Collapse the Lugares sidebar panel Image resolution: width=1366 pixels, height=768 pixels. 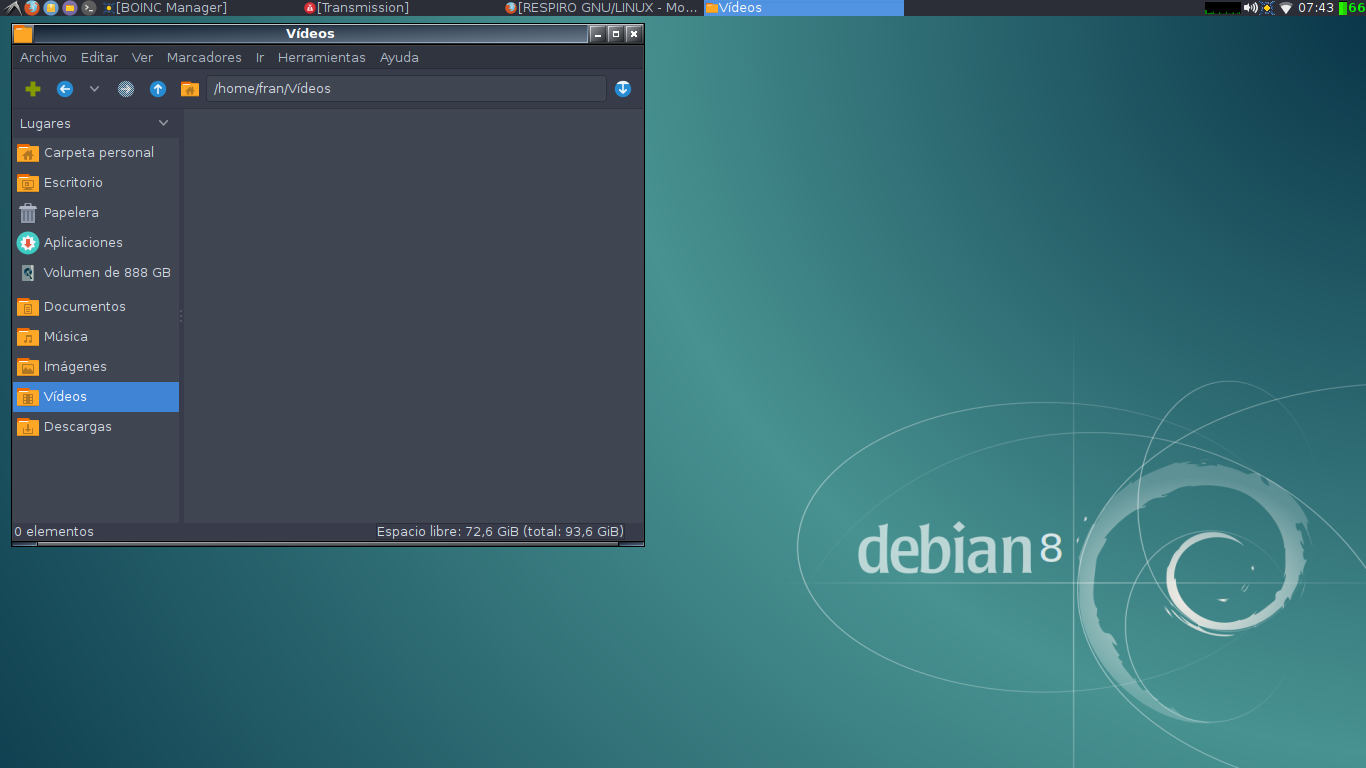162,122
